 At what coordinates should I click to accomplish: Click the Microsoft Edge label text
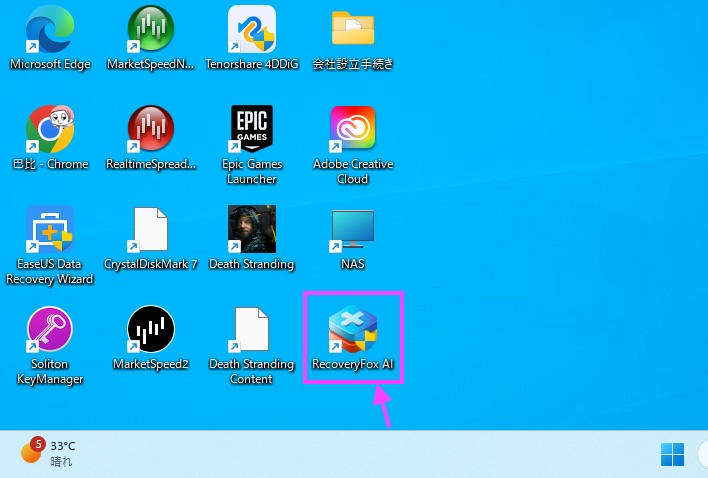(50, 64)
